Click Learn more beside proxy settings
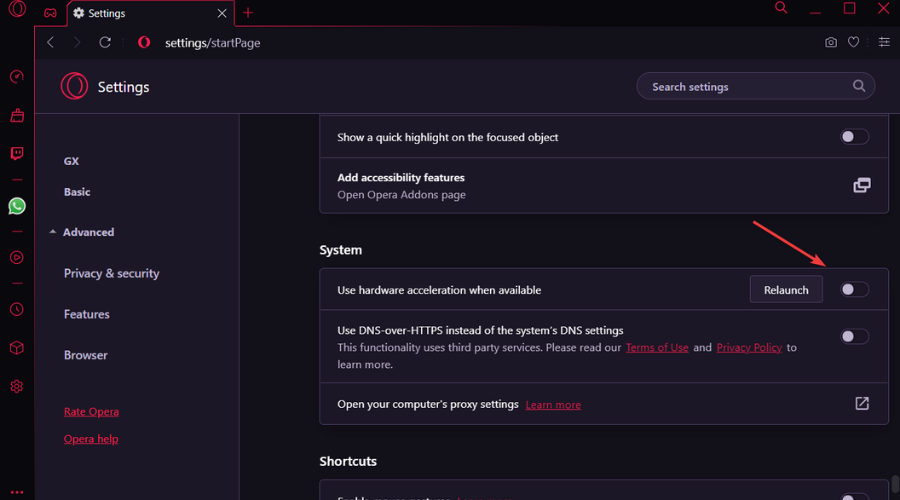Screen dimensions: 900x500 pyautogui.click(x=553, y=405)
